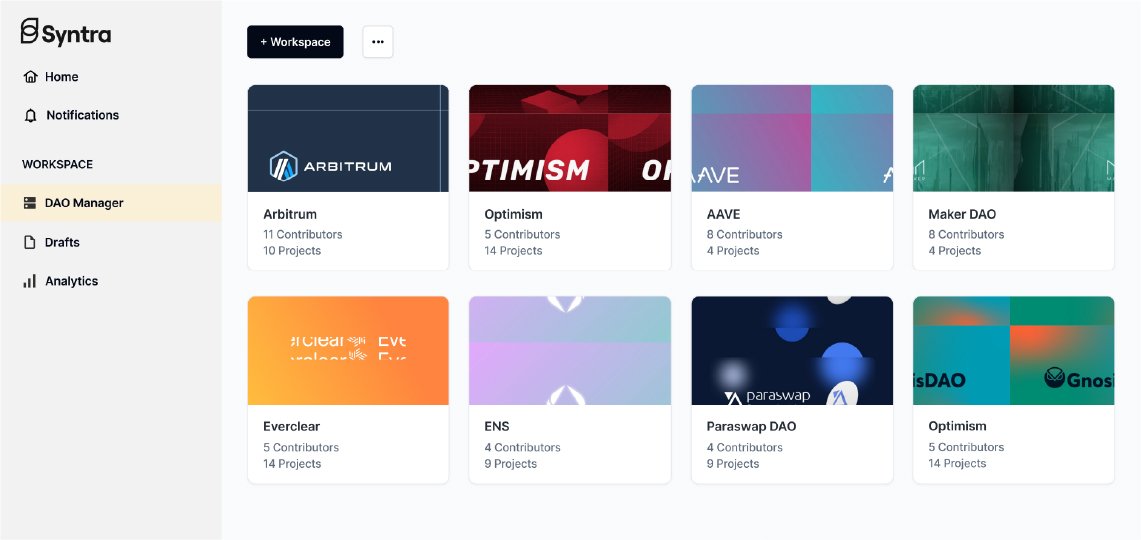Click the Analytics bar chart icon
Viewport: 1141px width, 540px height.
coord(29,281)
